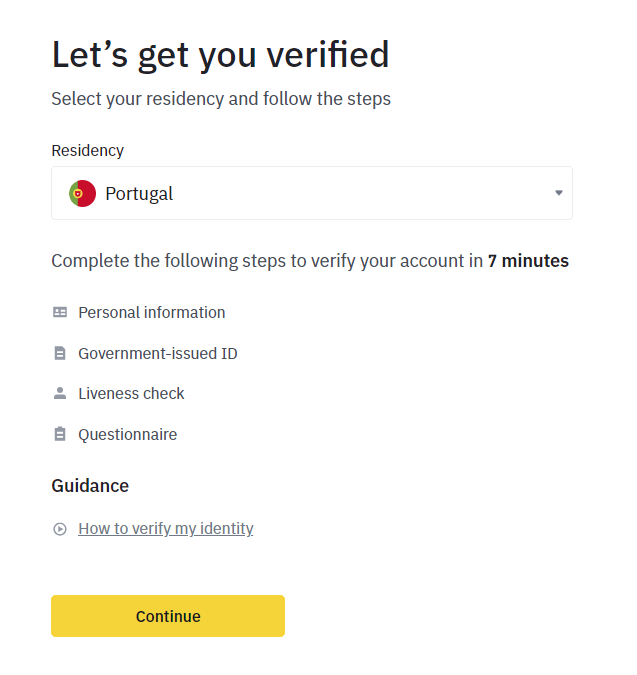This screenshot has width=637, height=675.
Task: Click the 'Complete the following steps' sentence
Action: coord(268,261)
